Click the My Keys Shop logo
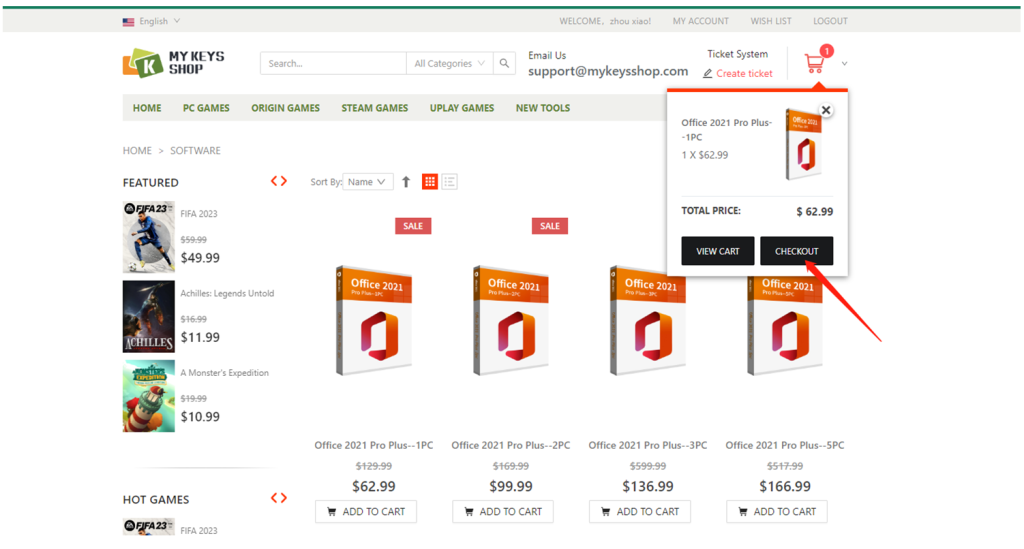 pyautogui.click(x=173, y=63)
